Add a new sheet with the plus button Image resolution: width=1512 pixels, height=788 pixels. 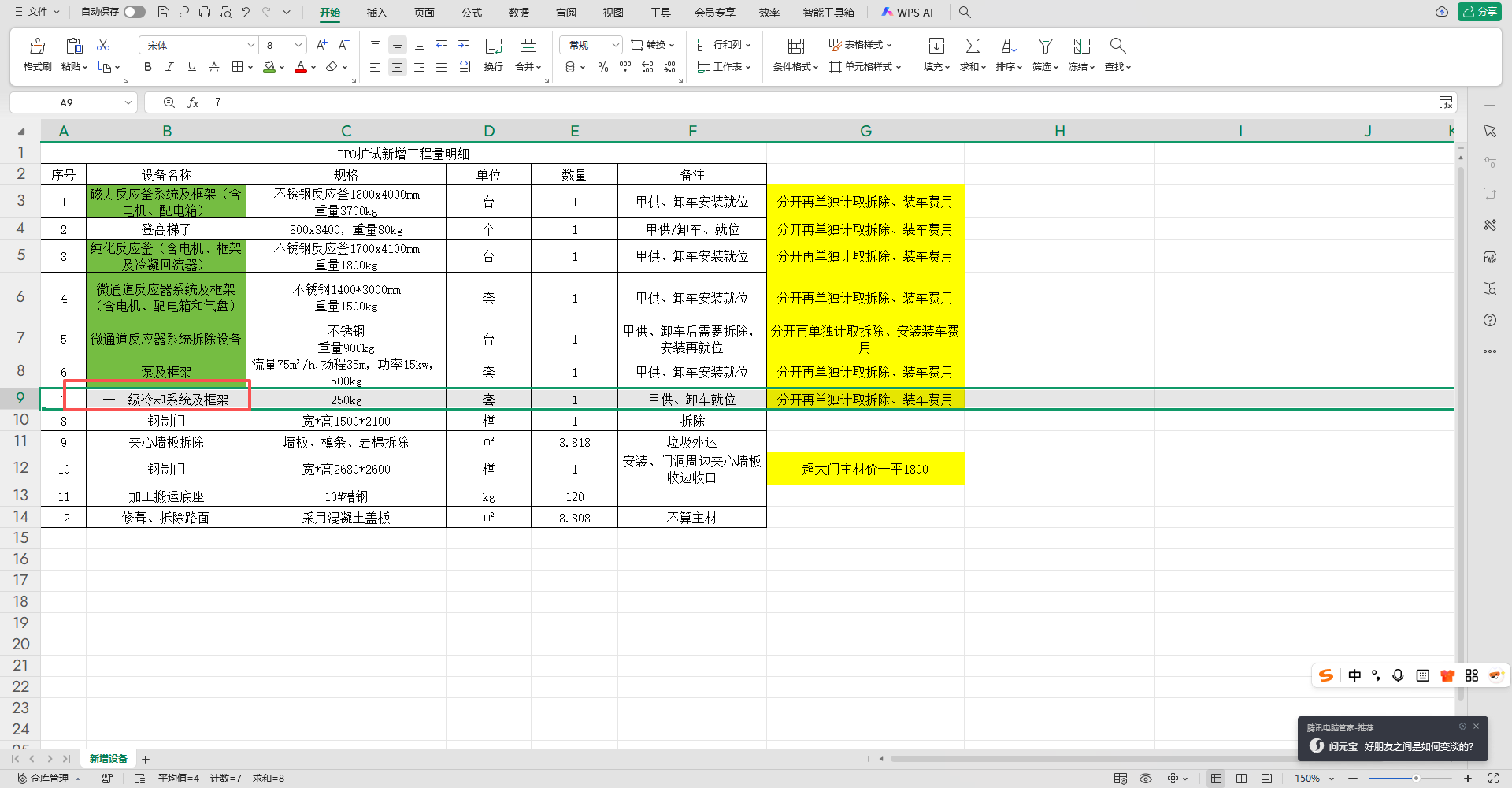pyautogui.click(x=146, y=759)
